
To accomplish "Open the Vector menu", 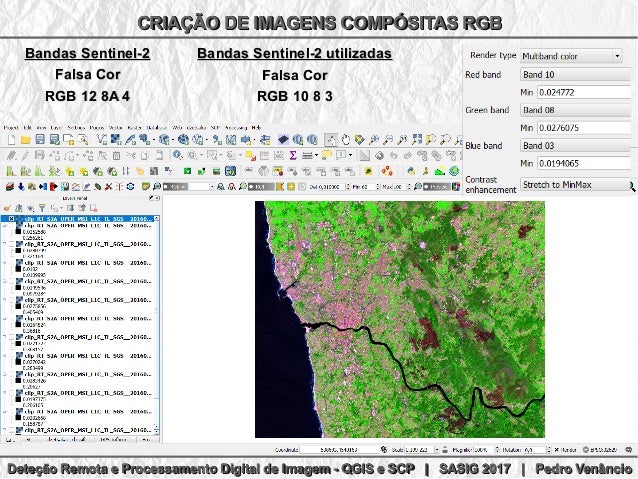I will 116,128.
